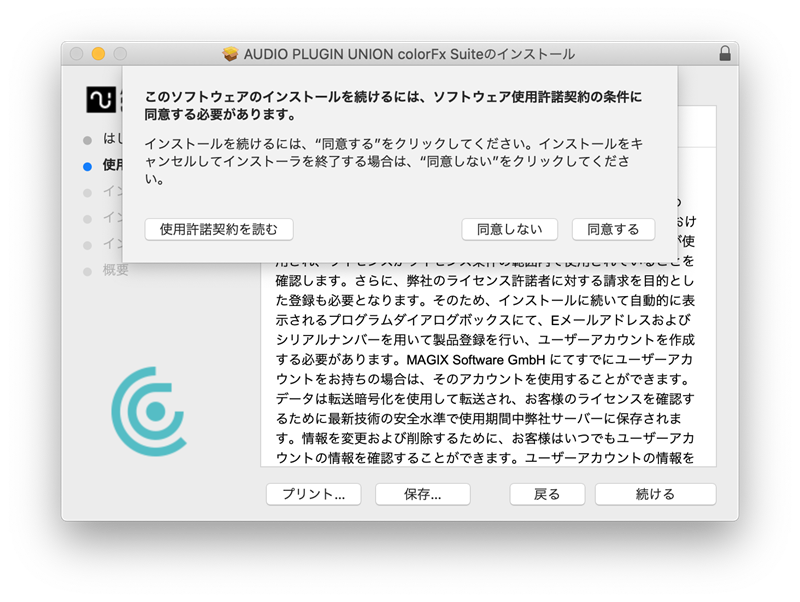Click the Audio Plugin Union logo icon

pyautogui.click(x=101, y=99)
